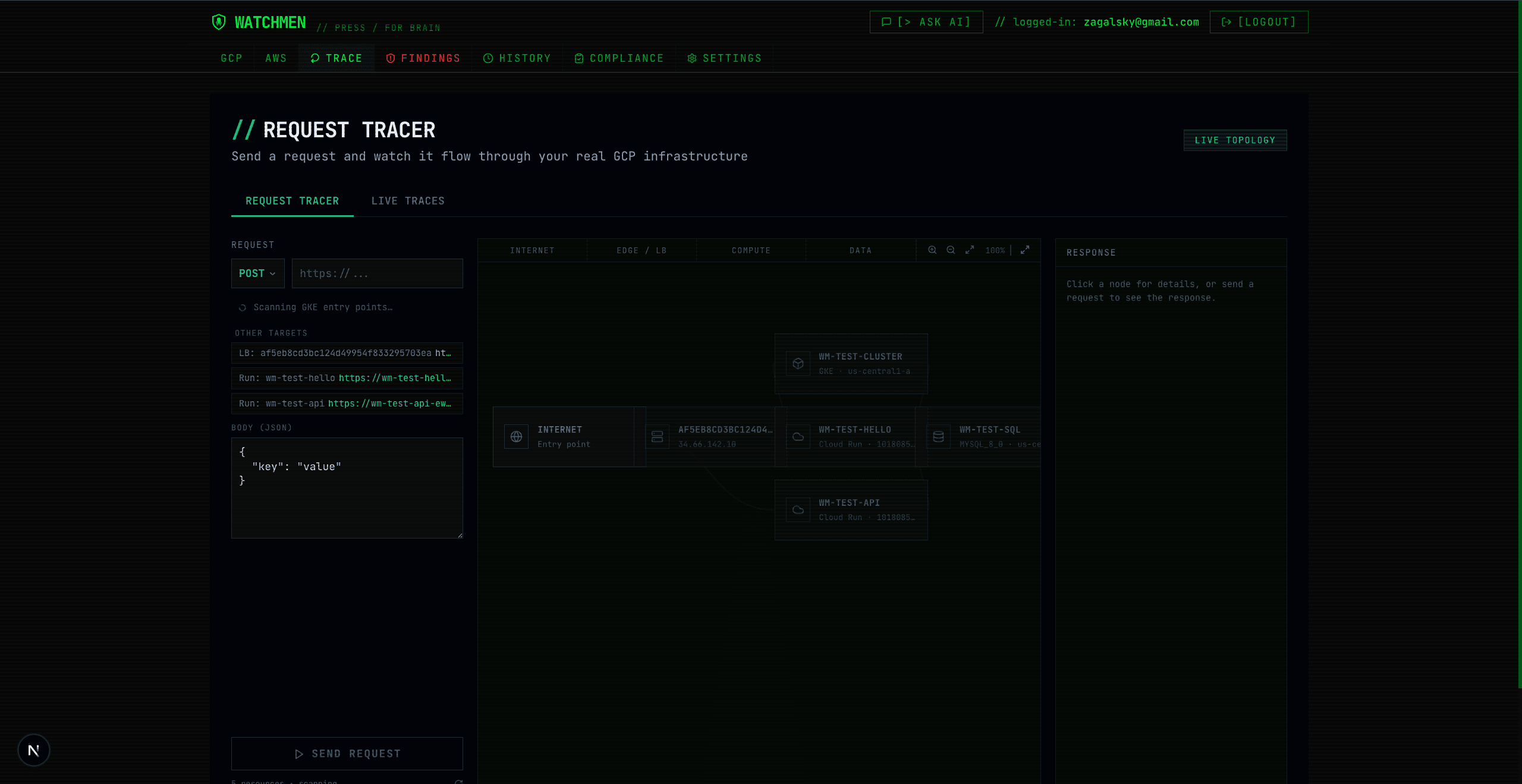Click the Logout button
Image resolution: width=1522 pixels, height=784 pixels.
pyautogui.click(x=1259, y=22)
